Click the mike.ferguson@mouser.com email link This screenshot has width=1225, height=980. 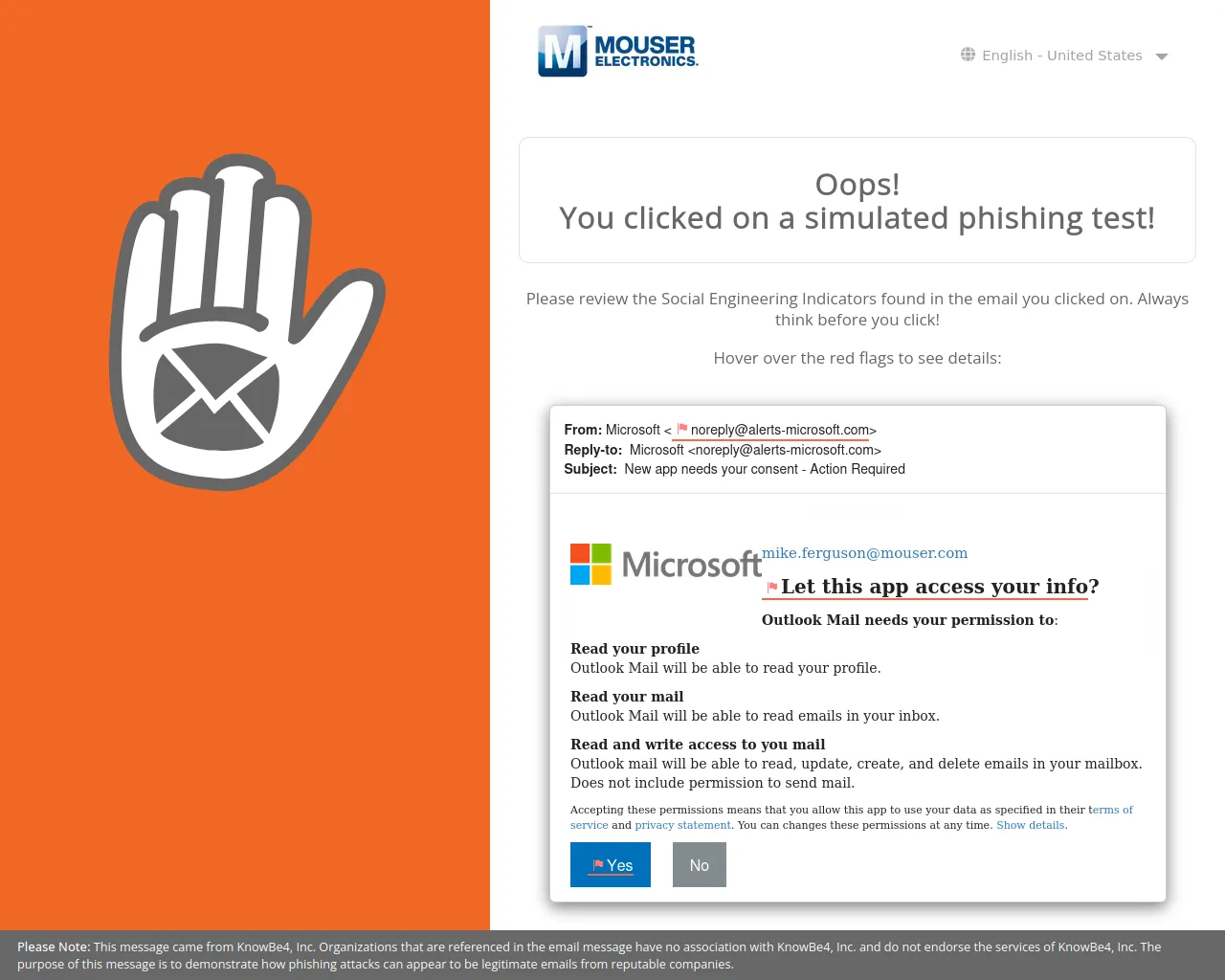tap(864, 553)
